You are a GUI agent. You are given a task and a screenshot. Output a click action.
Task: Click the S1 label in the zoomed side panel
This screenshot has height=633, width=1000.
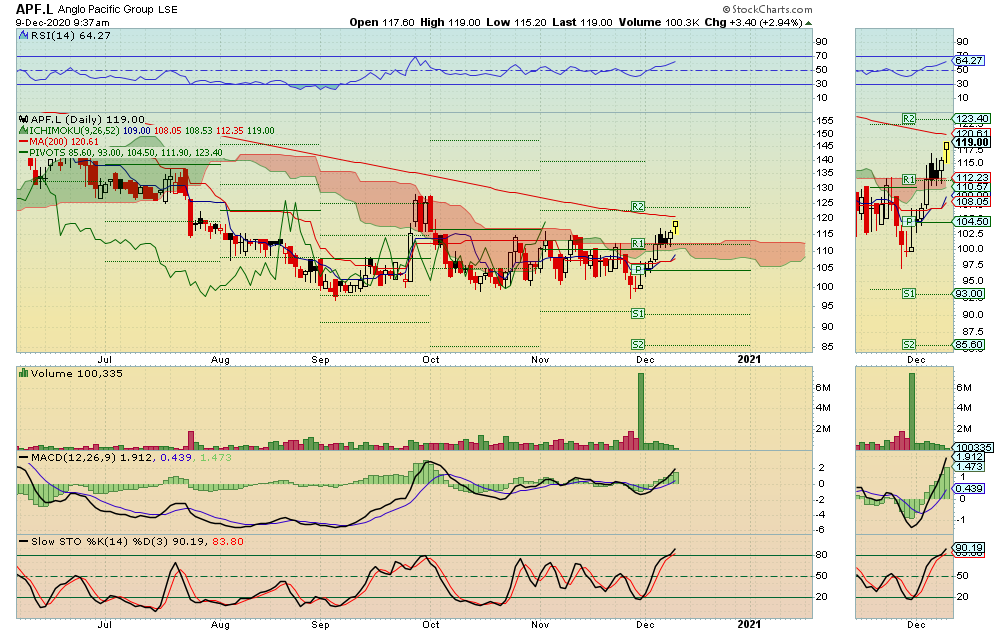tap(909, 293)
